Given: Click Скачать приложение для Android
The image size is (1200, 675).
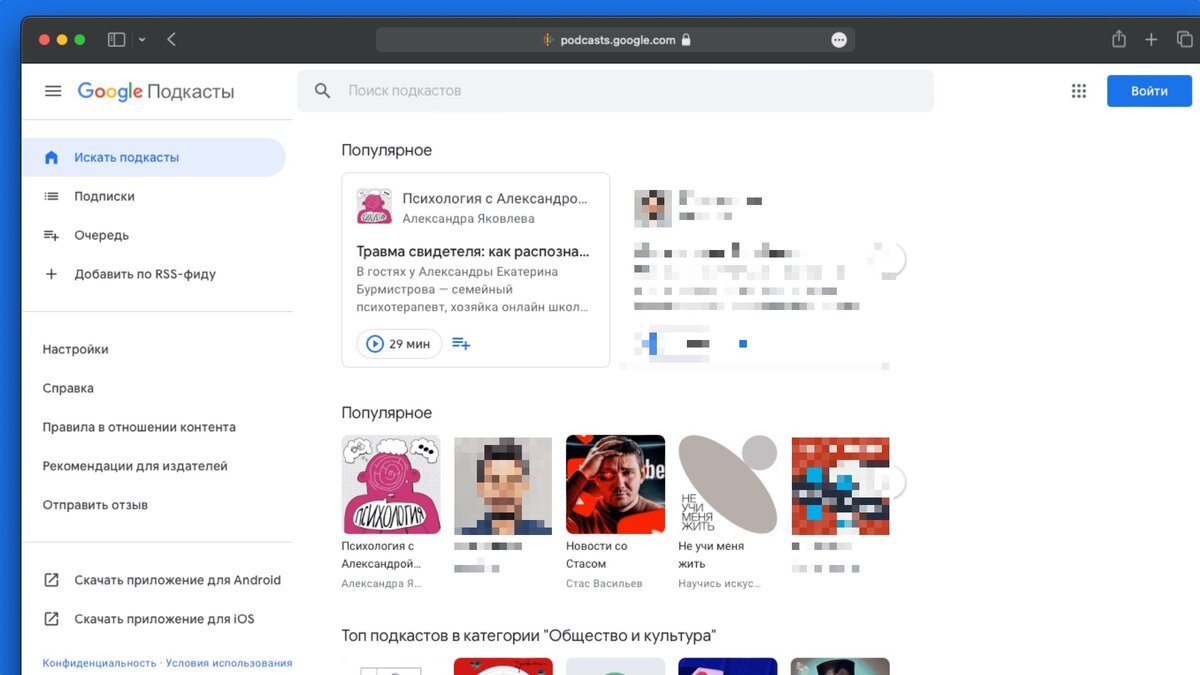Looking at the screenshot, I should pyautogui.click(x=177, y=580).
